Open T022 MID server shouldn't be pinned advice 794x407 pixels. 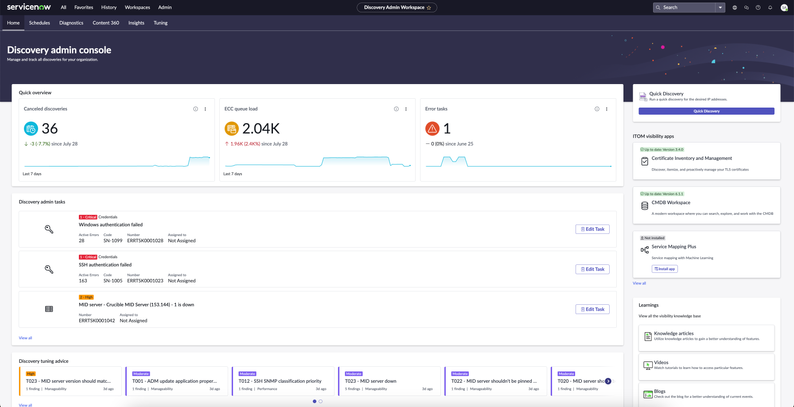click(496, 381)
